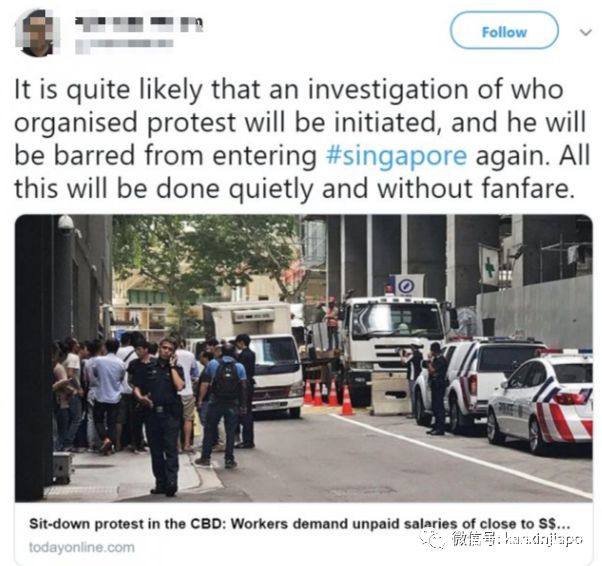Open the protest photo preview
The width and height of the screenshot is (602, 566).
pyautogui.click(x=304, y=358)
